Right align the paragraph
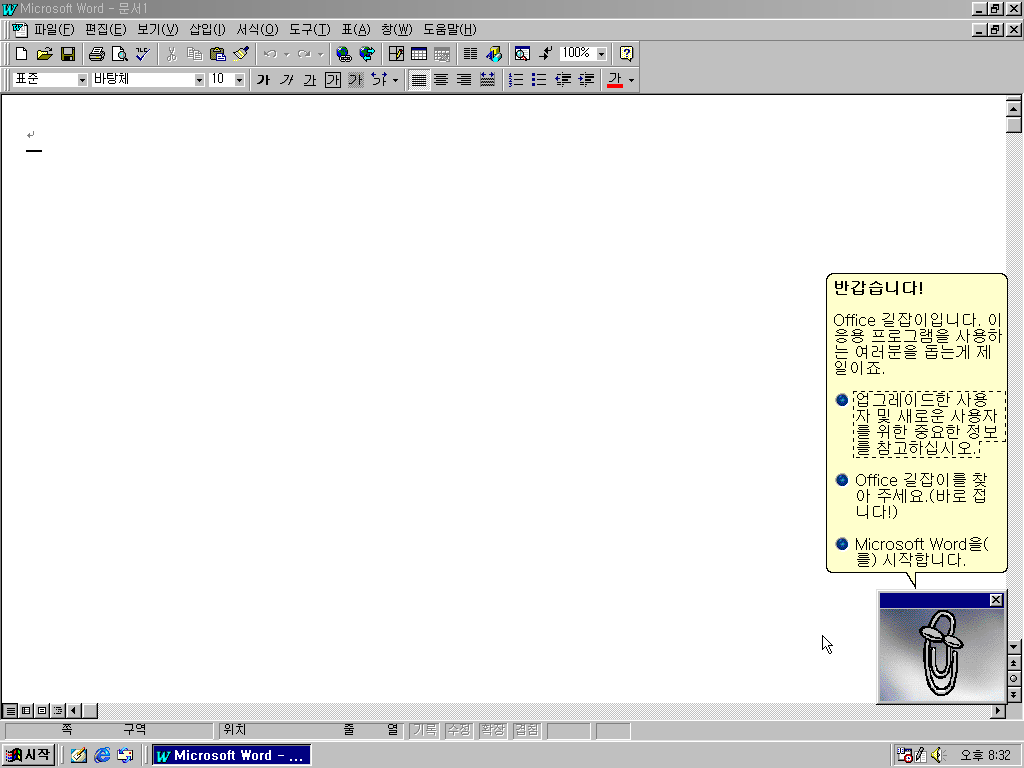Image resolution: width=1024 pixels, height=768 pixels. pos(464,80)
